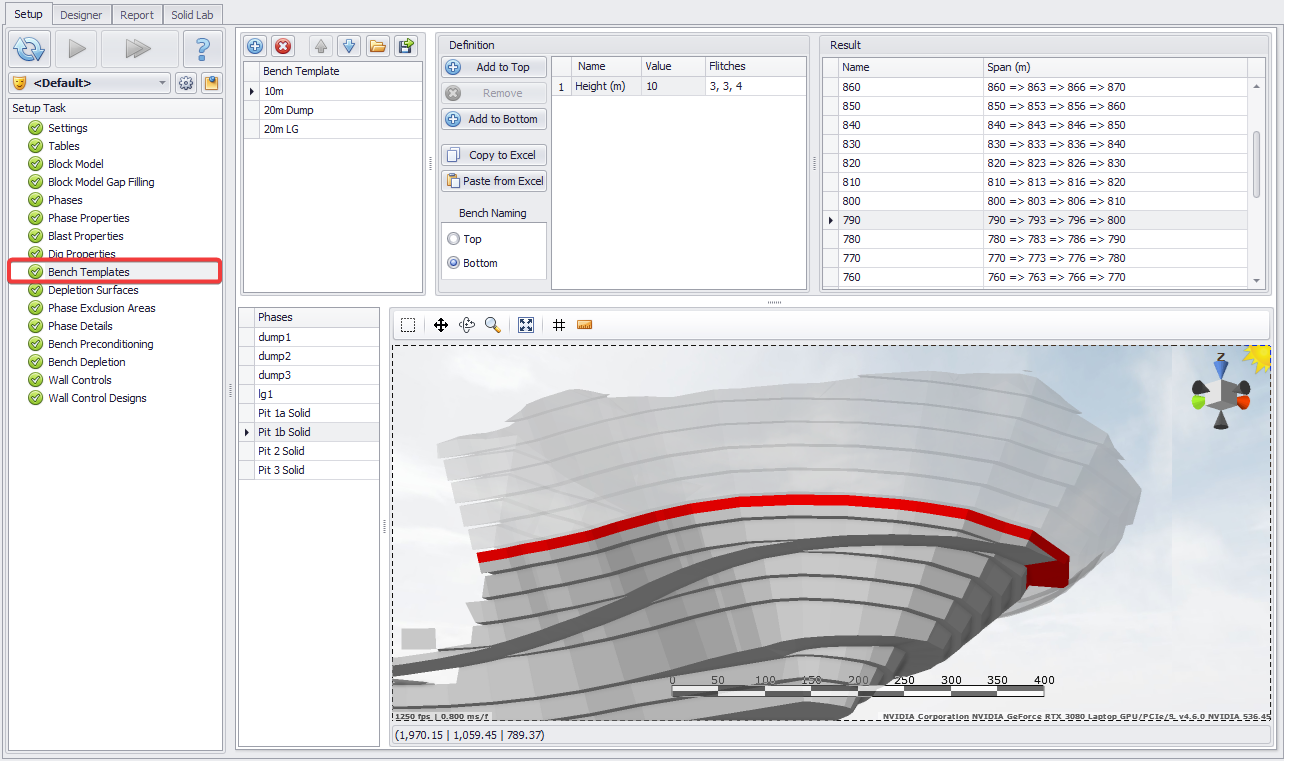
Task: Toggle the grid display icon
Action: 559,325
